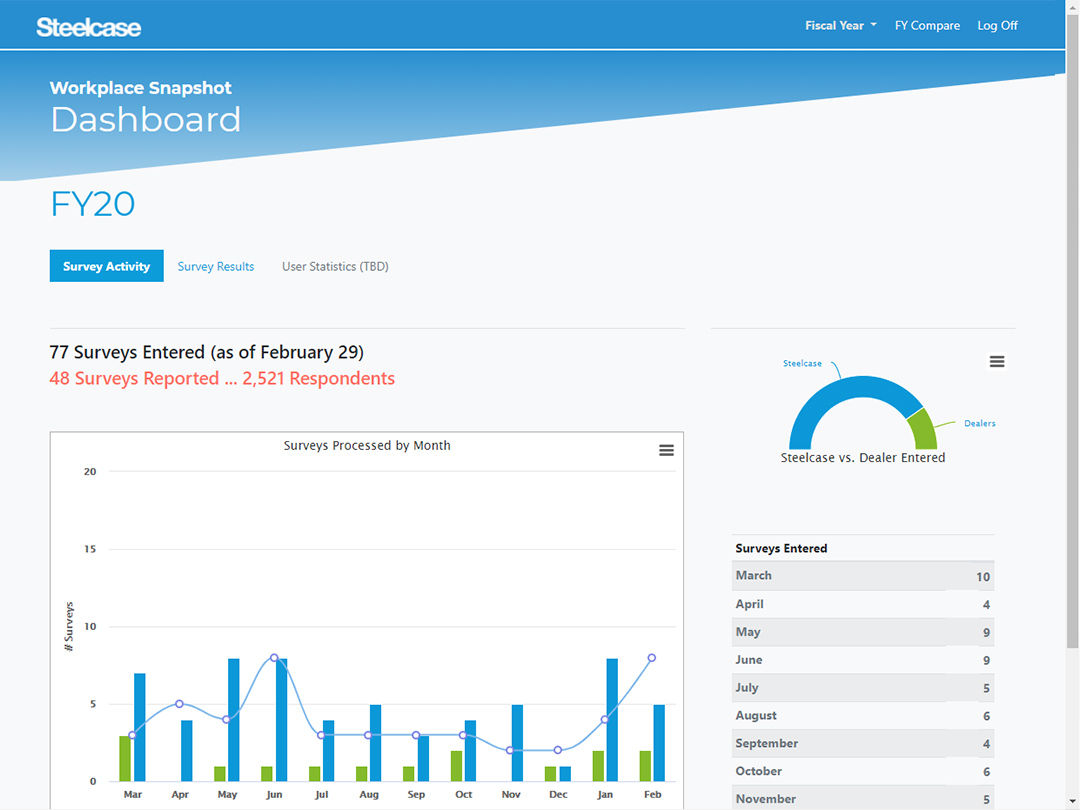Click the line point for August
1080x810 pixels.
click(368, 735)
